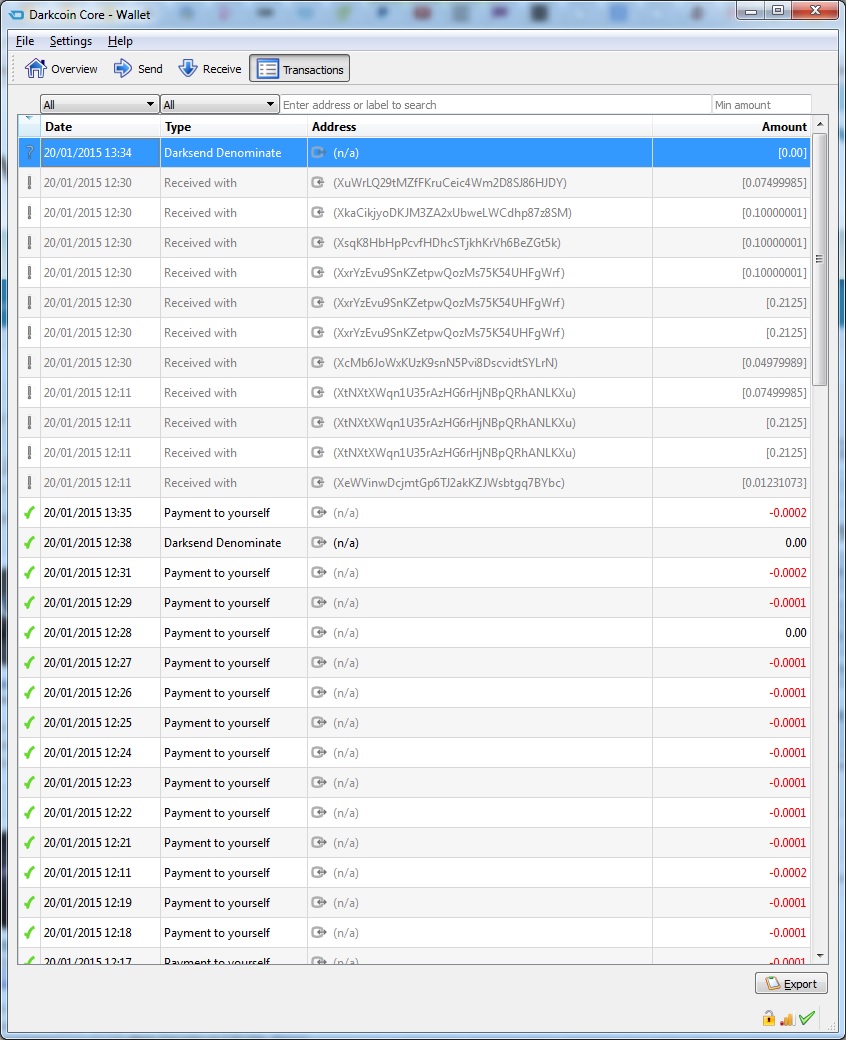
Task: Click green checkmark of 12:31 payment row
Action: [29, 572]
